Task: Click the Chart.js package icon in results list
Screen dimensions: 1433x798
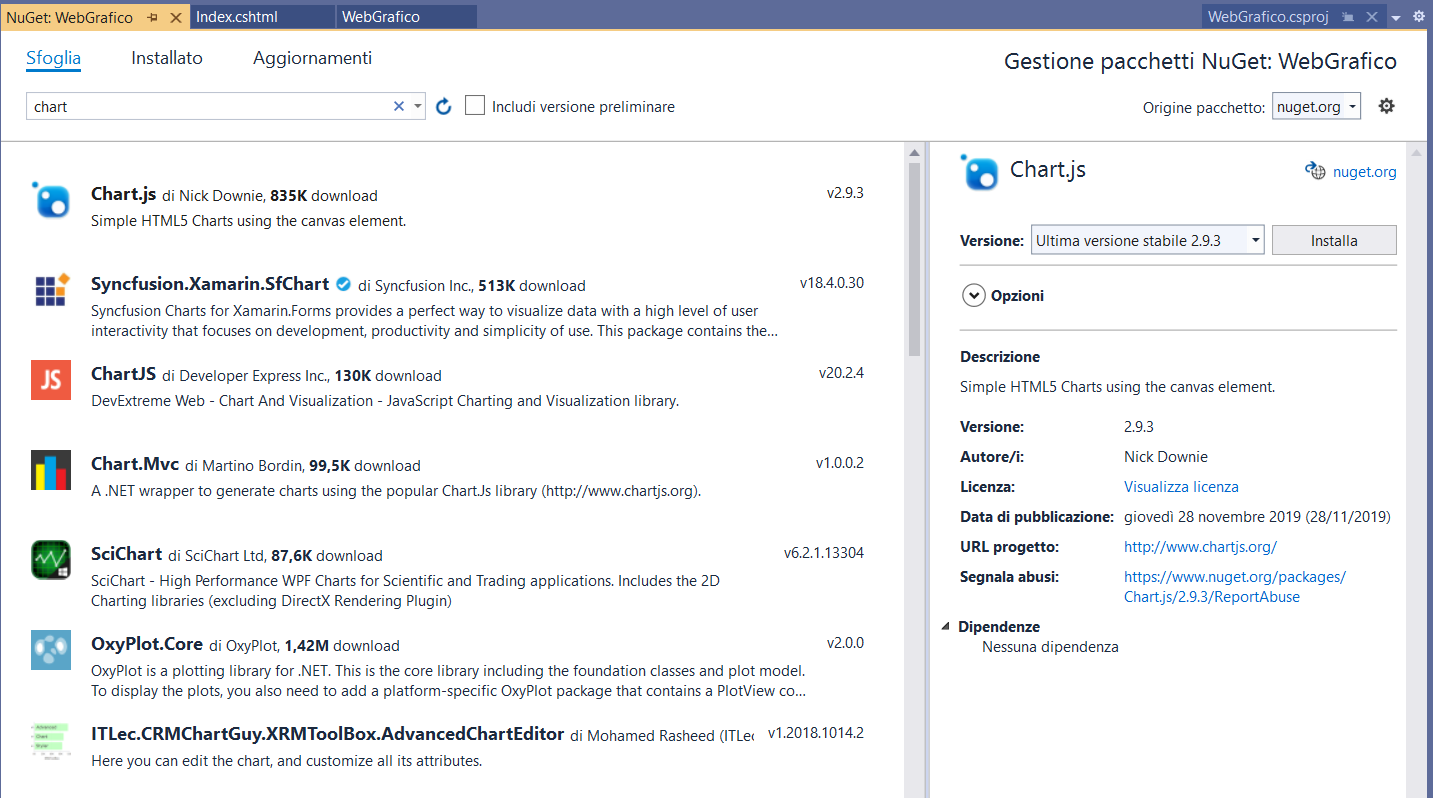Action: click(x=51, y=200)
